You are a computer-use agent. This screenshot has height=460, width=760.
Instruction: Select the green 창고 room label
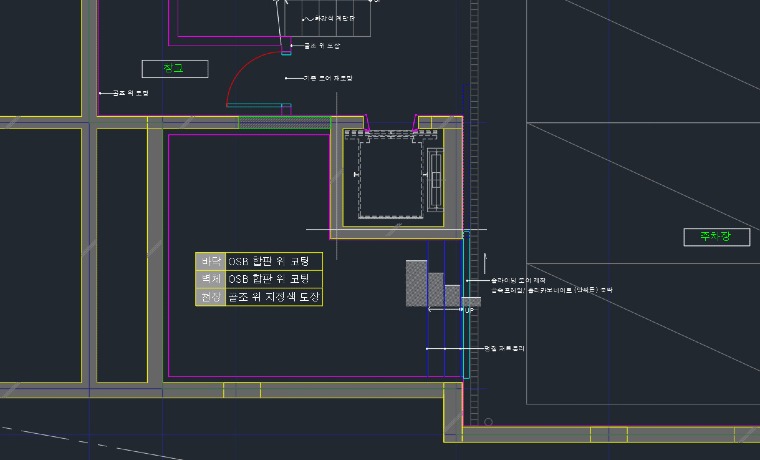[174, 68]
